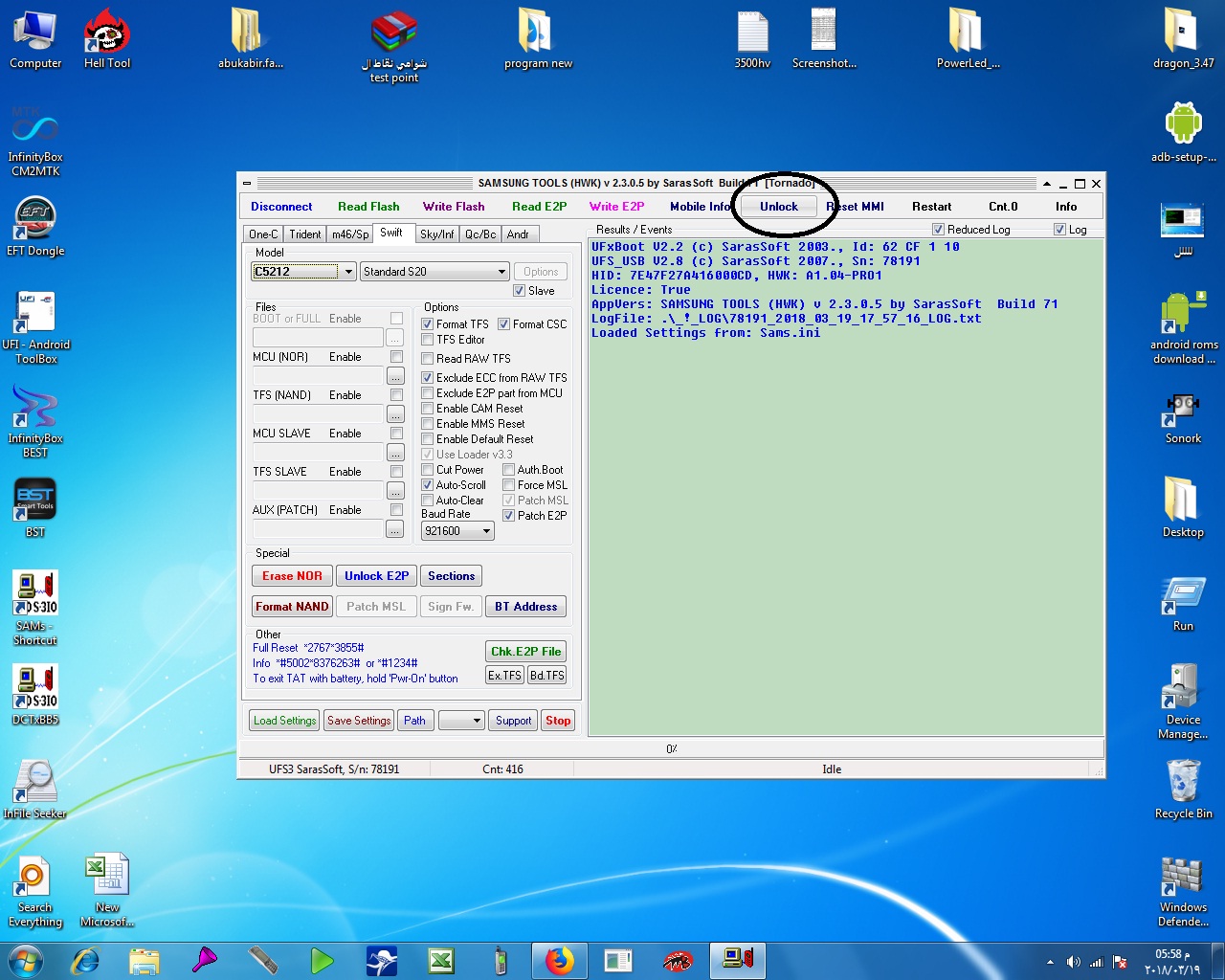This screenshot has width=1225, height=980.
Task: Uncheck the Slave checkbox
Action: click(519, 291)
